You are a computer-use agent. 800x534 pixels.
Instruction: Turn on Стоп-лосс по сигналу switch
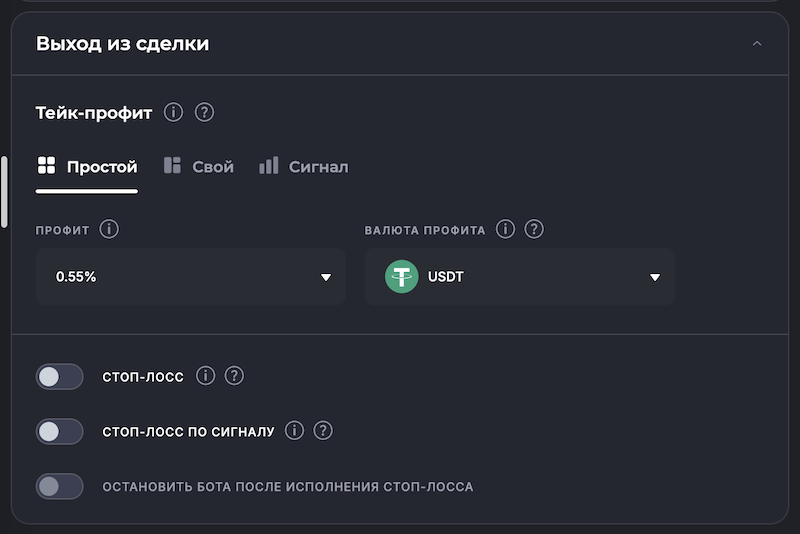click(x=59, y=431)
